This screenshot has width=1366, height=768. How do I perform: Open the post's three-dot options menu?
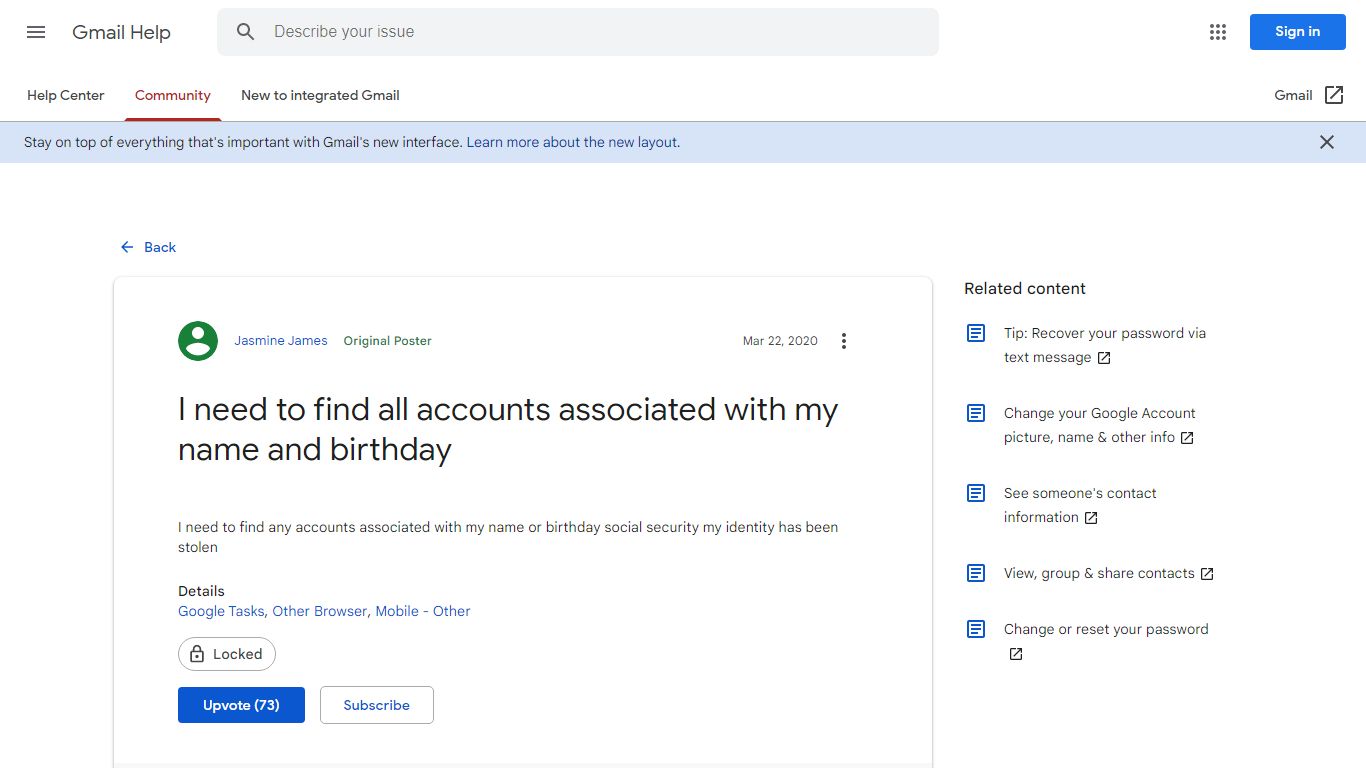click(844, 341)
